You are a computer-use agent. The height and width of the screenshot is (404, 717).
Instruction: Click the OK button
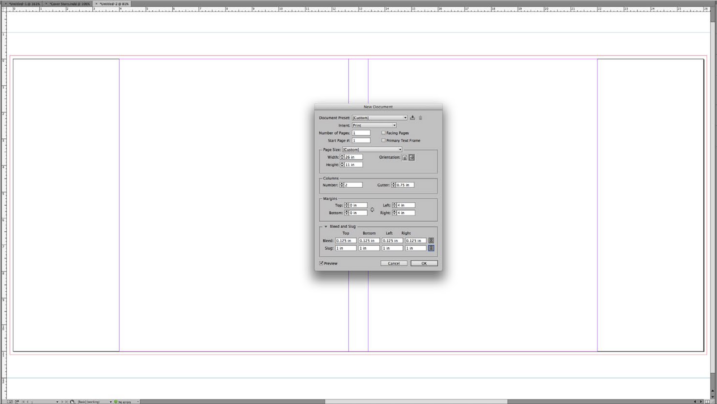coord(424,263)
